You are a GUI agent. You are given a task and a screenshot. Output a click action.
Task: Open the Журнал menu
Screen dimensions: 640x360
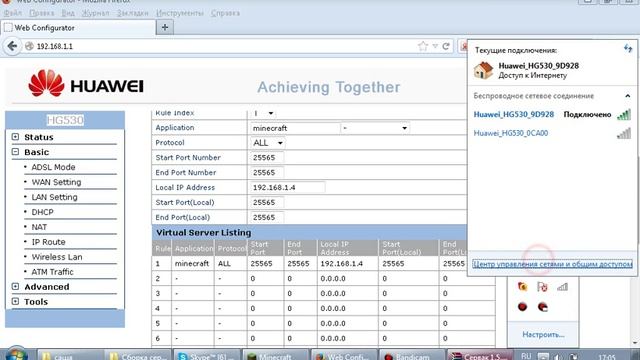point(95,13)
